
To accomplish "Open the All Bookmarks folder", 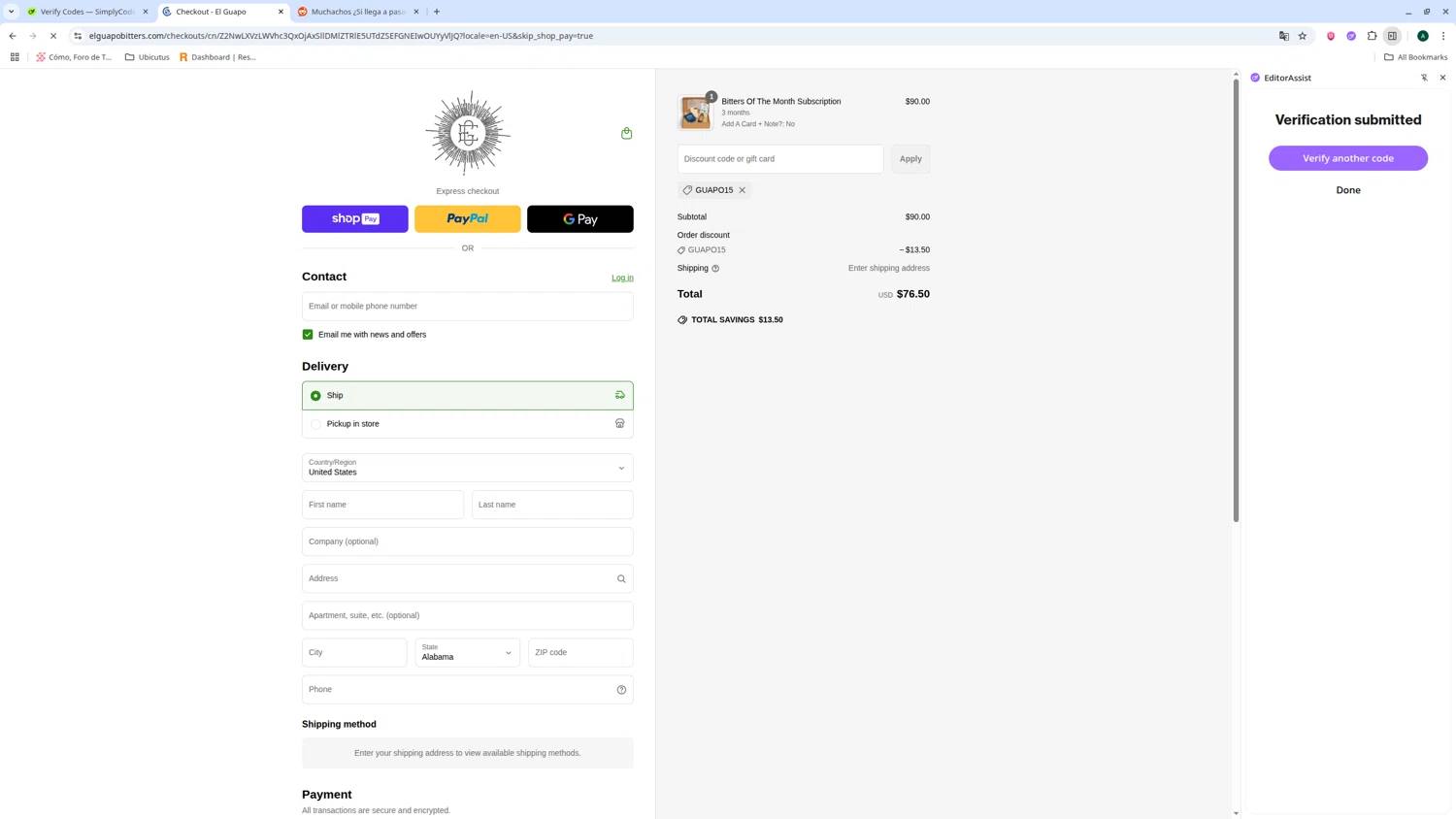I will tap(1415, 57).
